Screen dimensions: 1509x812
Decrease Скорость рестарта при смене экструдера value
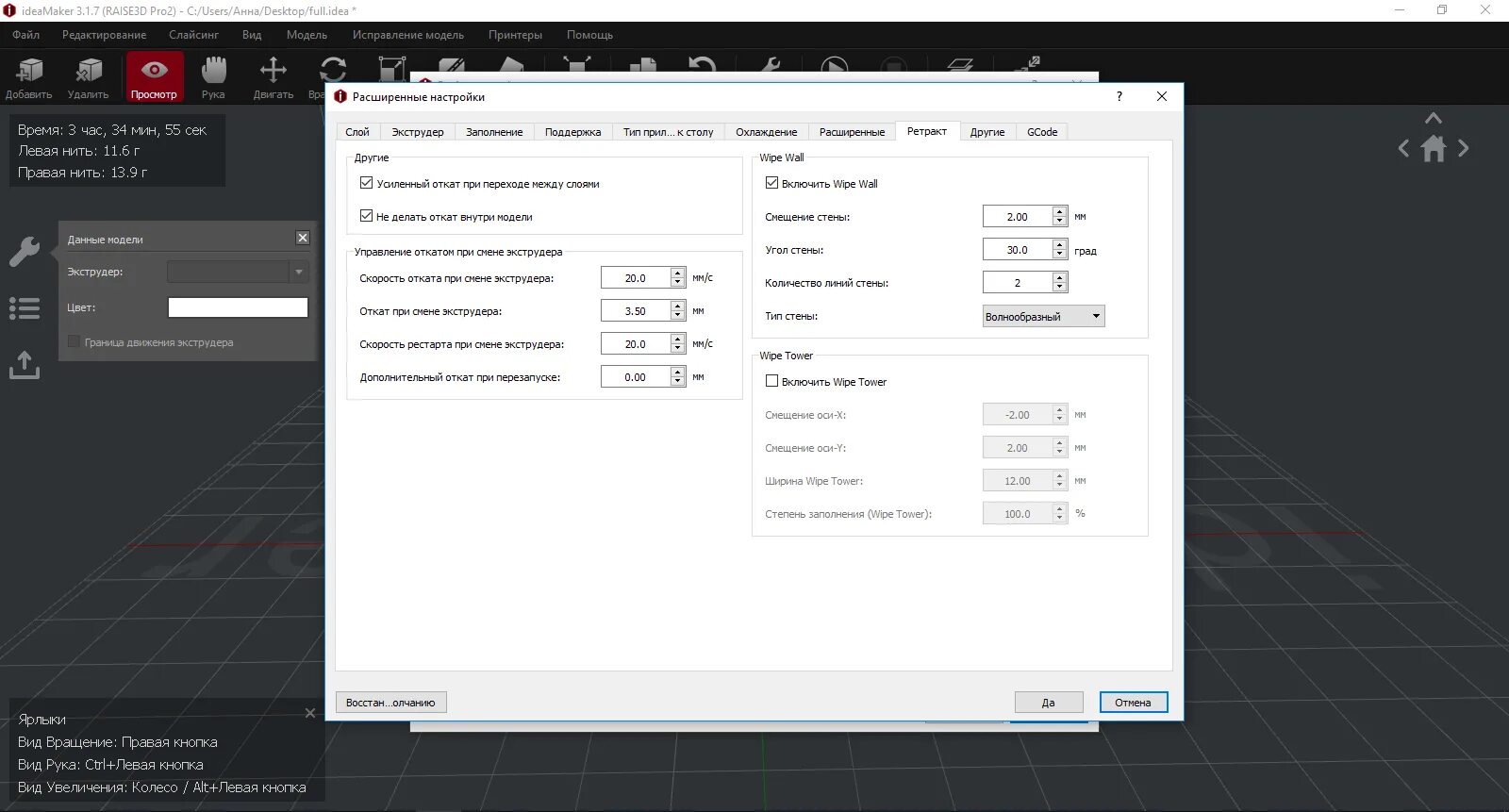click(x=677, y=349)
